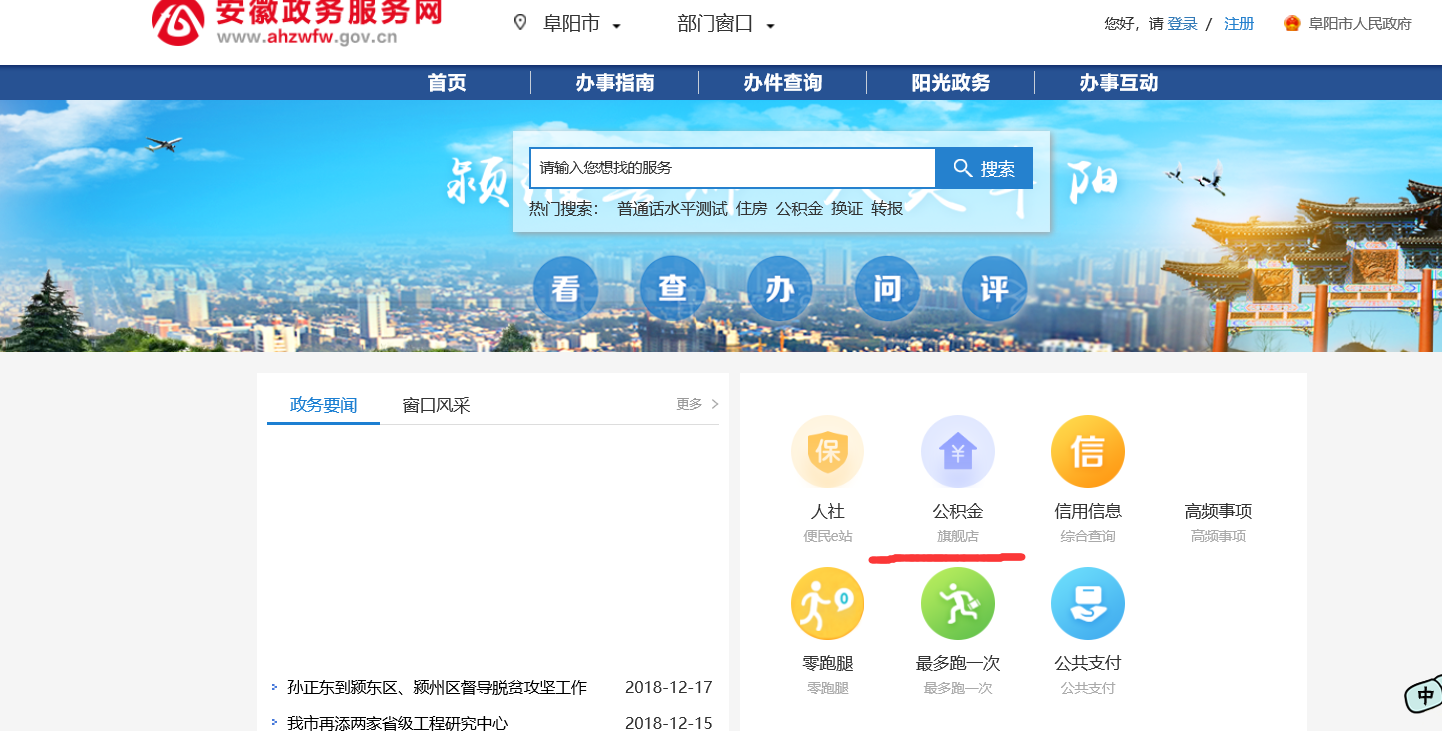
Task: Click the round 评 button
Action: point(994,289)
